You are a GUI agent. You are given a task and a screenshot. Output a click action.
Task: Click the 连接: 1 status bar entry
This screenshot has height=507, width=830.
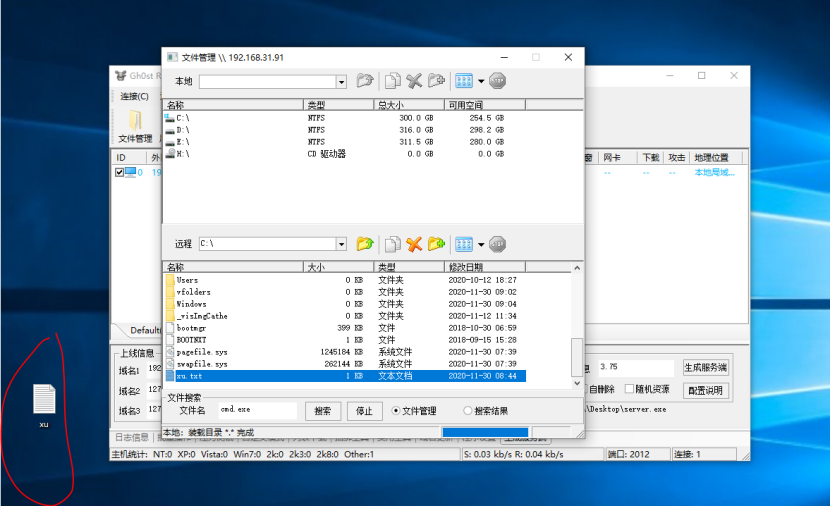[x=704, y=454]
